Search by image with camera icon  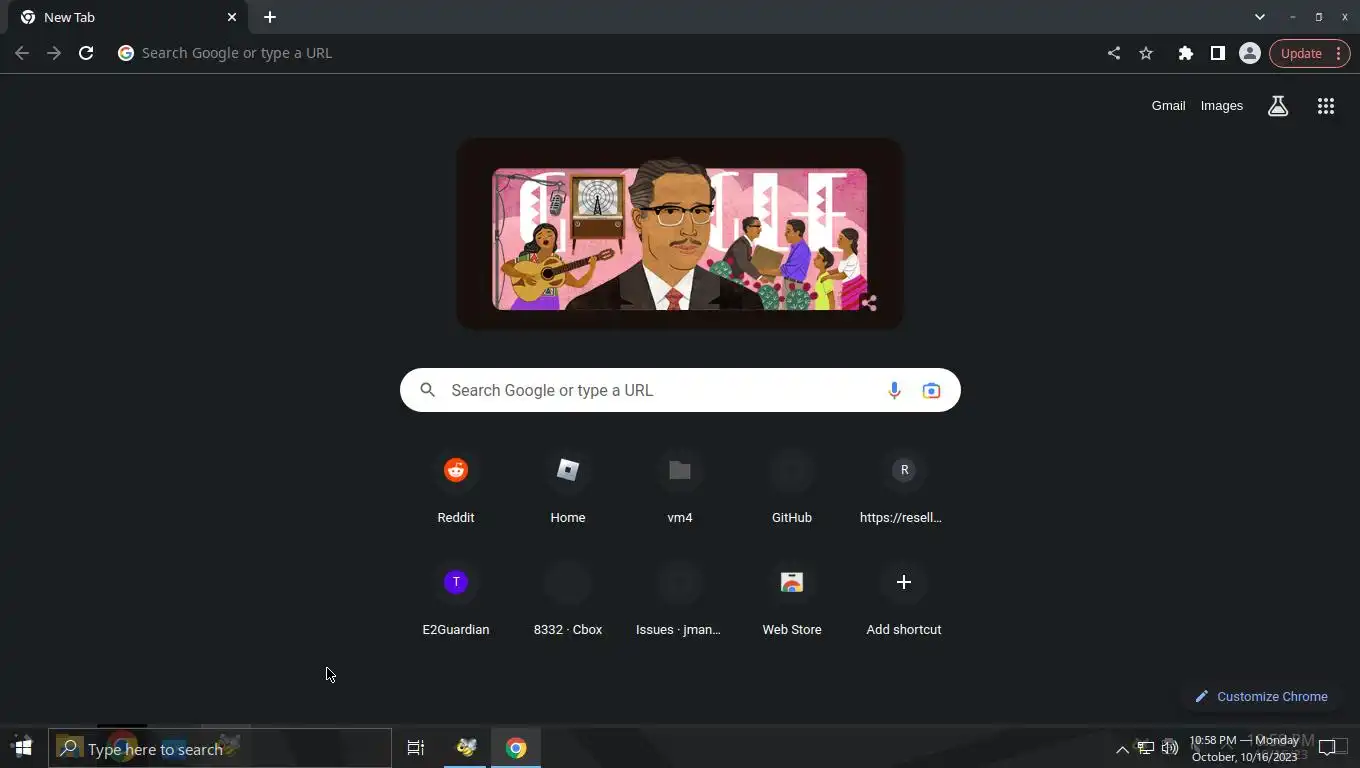(x=931, y=390)
